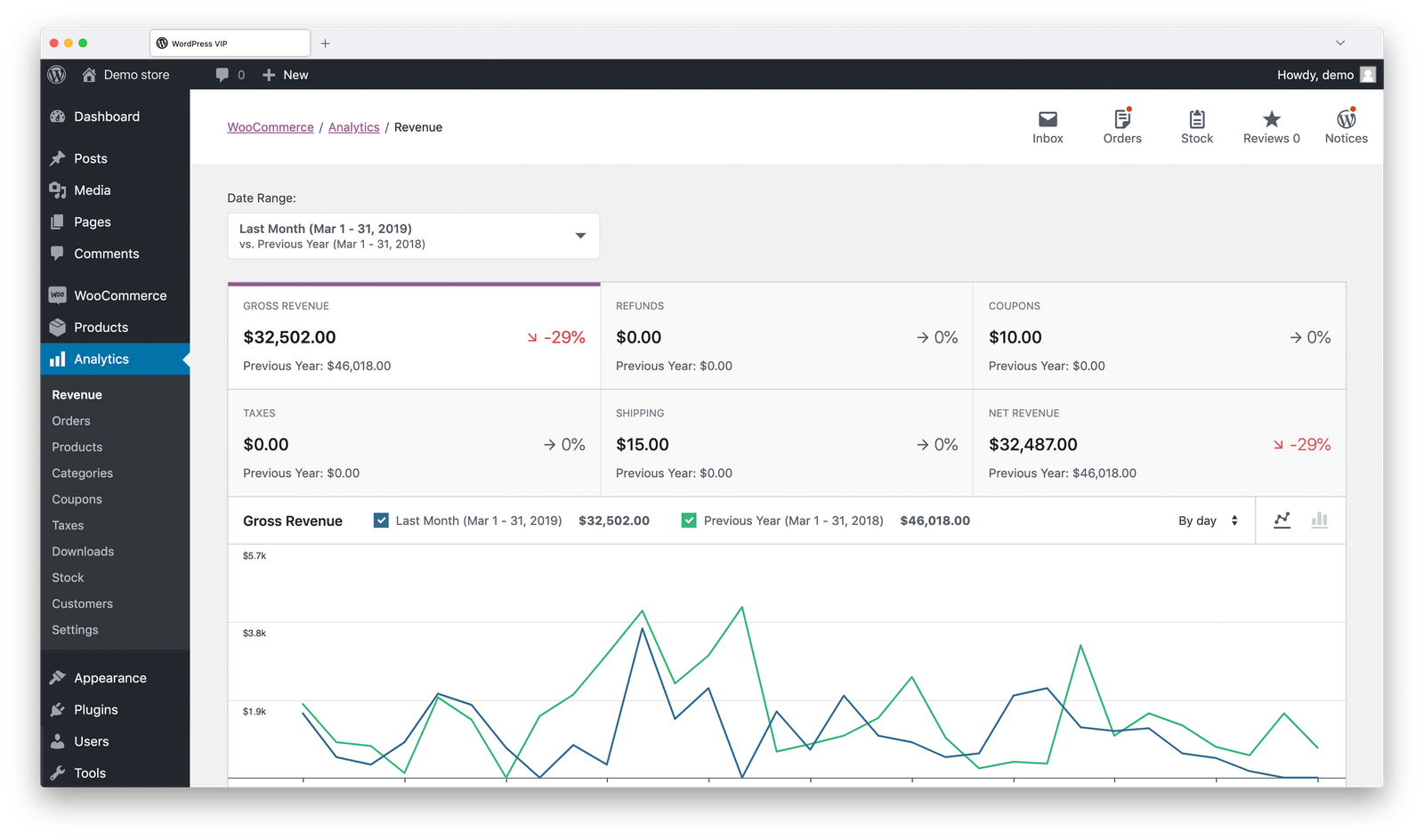Switch to bar chart view

point(1319,521)
